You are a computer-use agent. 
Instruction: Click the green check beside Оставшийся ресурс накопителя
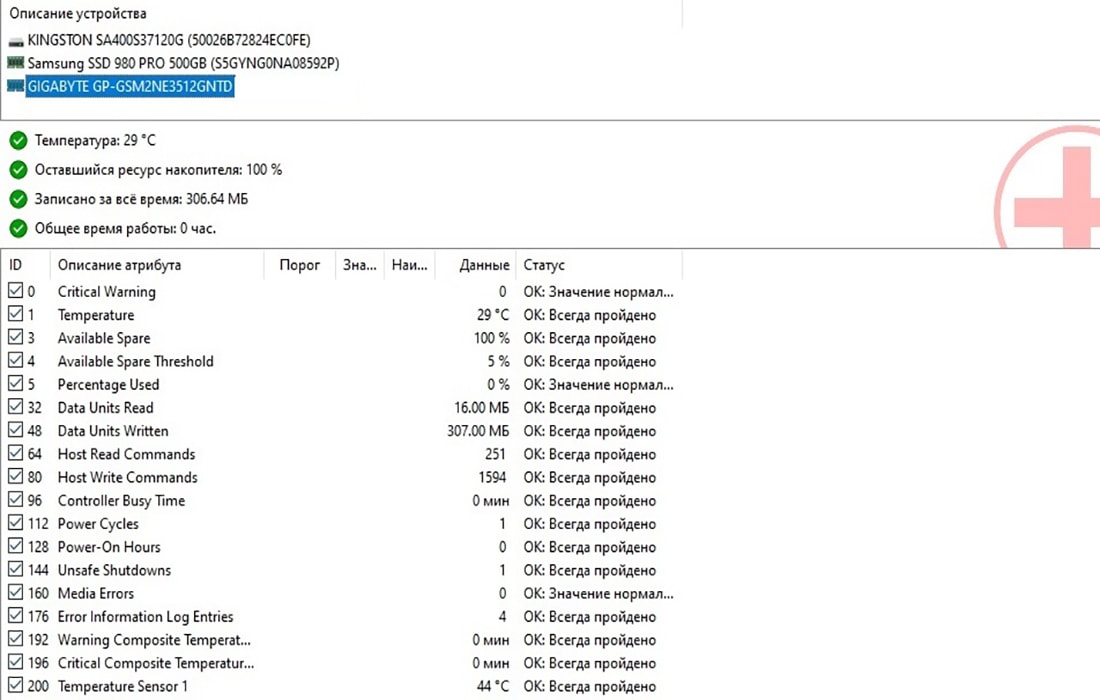pyautogui.click(x=18, y=170)
